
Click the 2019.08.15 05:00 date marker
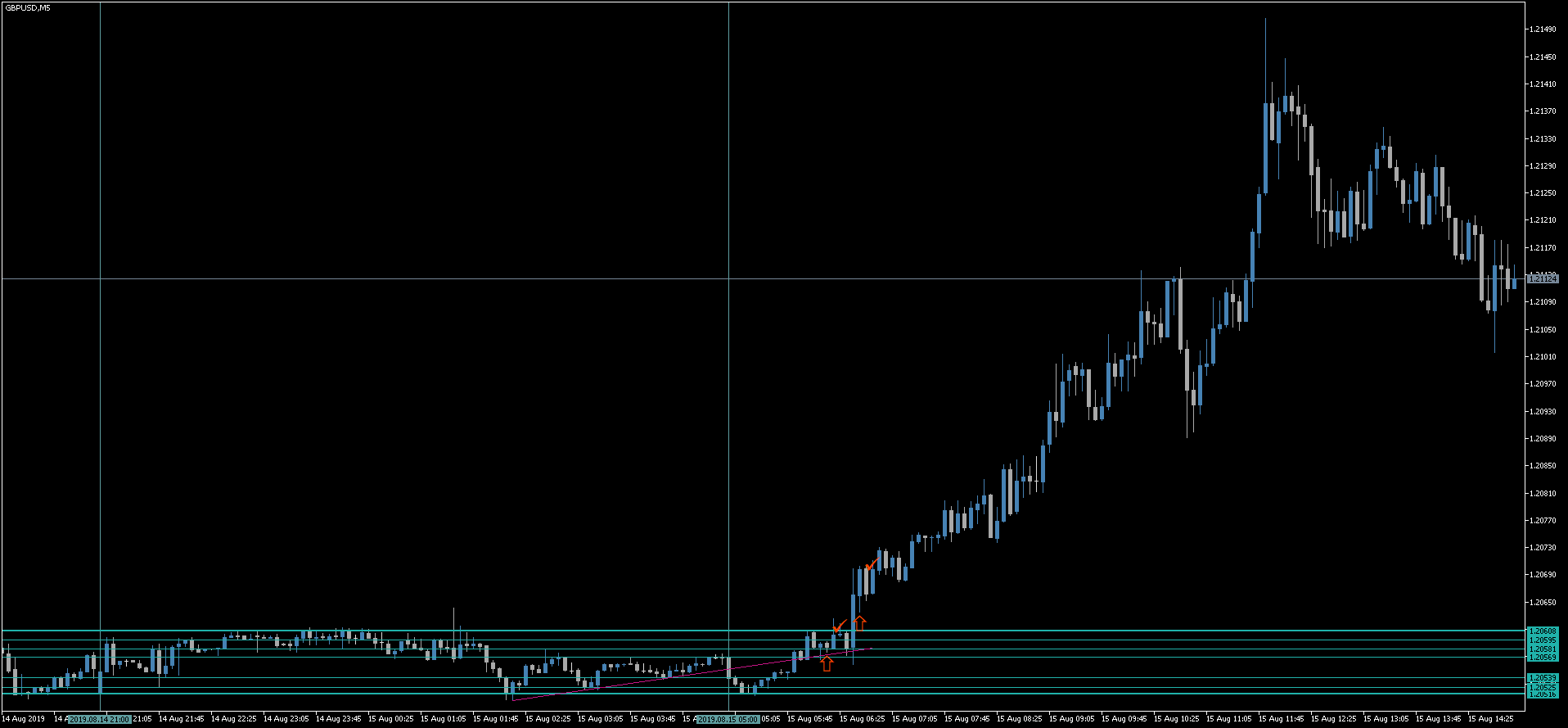[728, 719]
